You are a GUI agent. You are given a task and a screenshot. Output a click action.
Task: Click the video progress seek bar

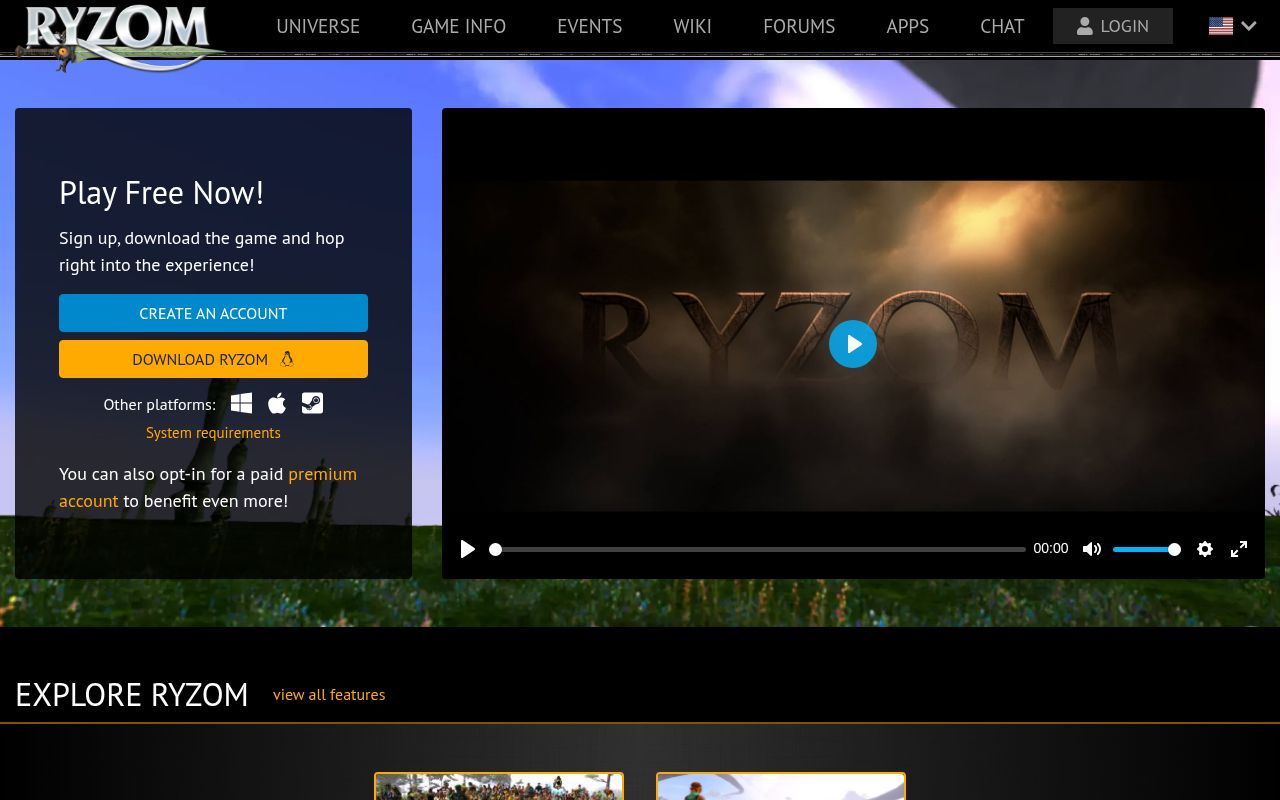point(760,549)
